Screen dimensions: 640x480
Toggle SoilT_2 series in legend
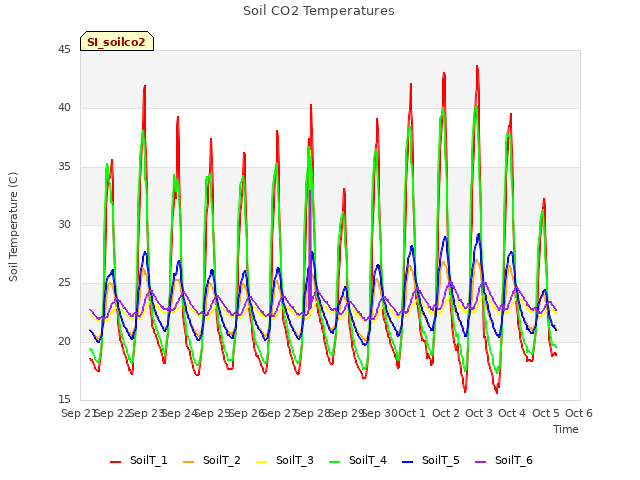pyautogui.click(x=212, y=460)
